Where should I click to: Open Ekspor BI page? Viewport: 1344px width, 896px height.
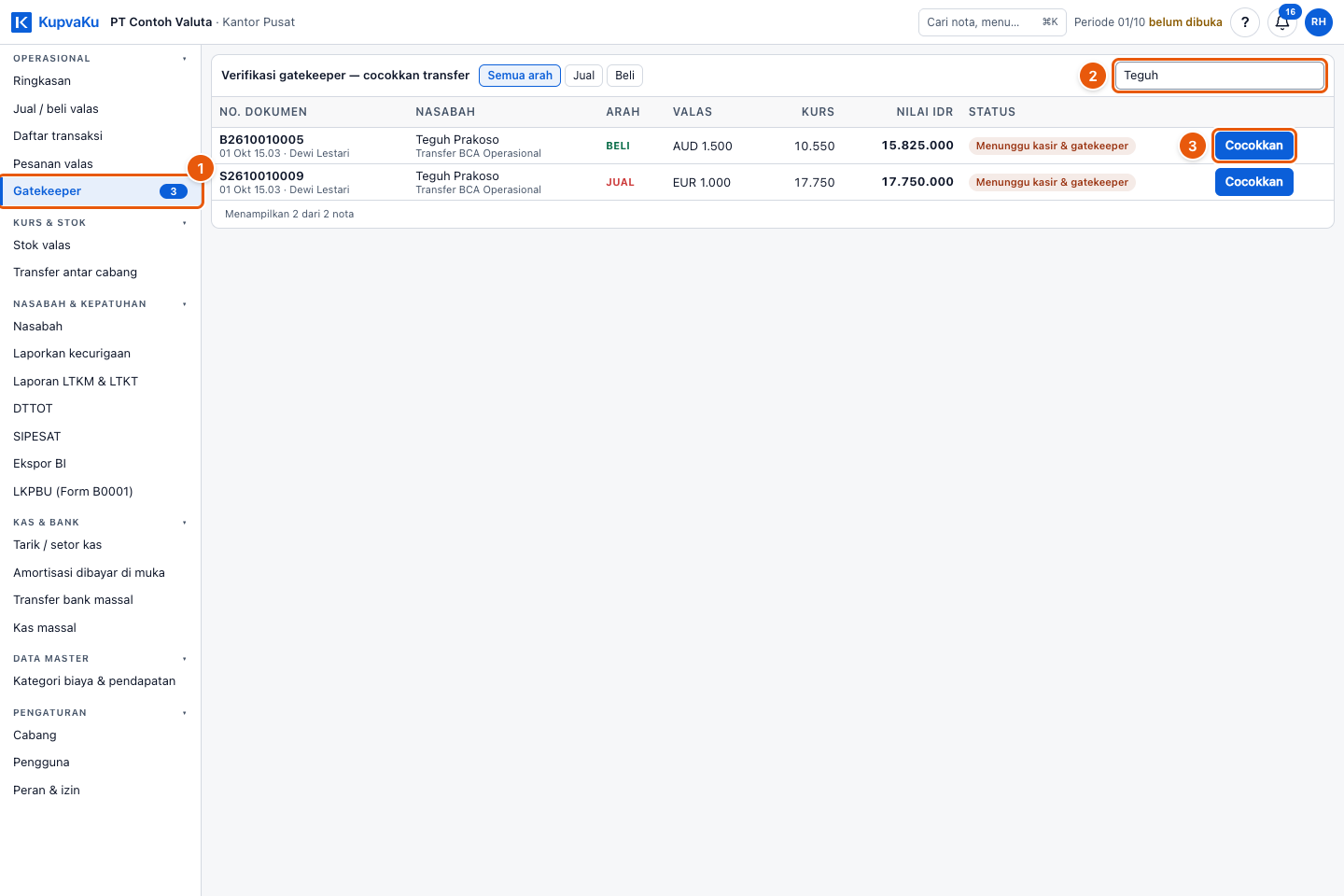[100, 464]
